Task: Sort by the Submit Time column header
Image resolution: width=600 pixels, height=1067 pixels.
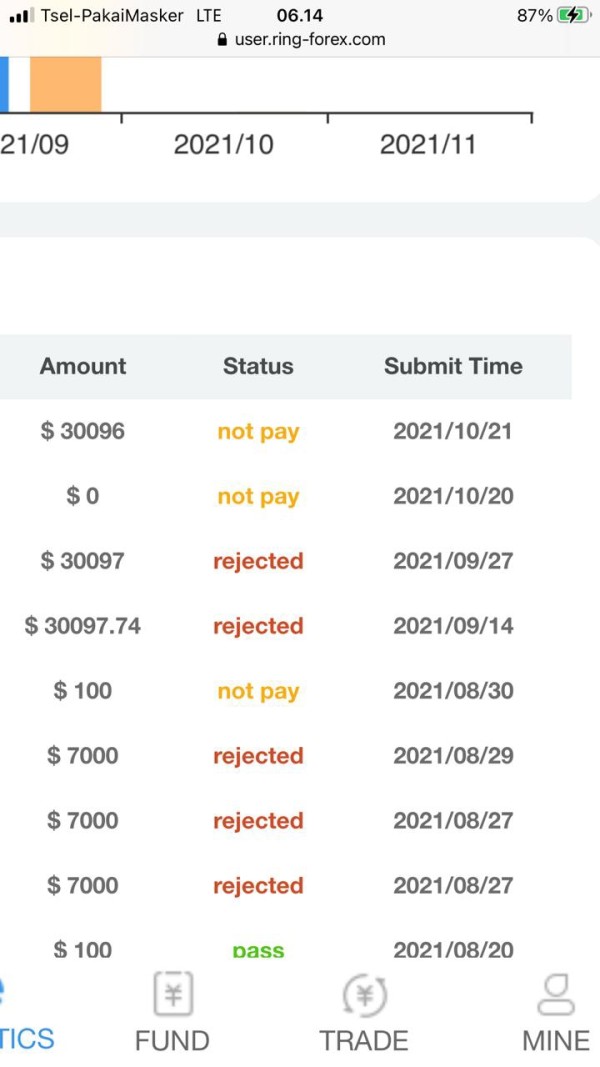Action: coord(453,366)
